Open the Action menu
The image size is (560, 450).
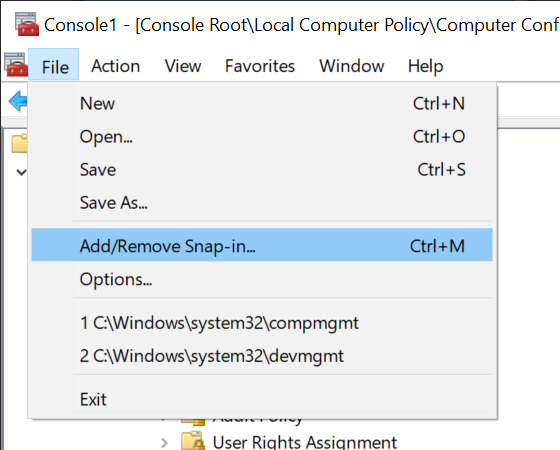click(115, 66)
